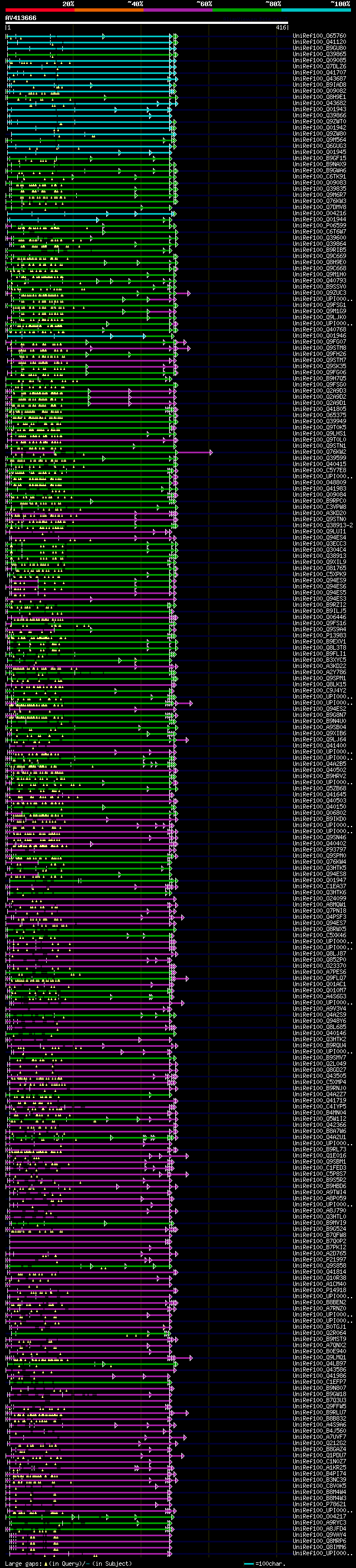Open hit UniRef100_B9GU80

[x=319, y=48]
